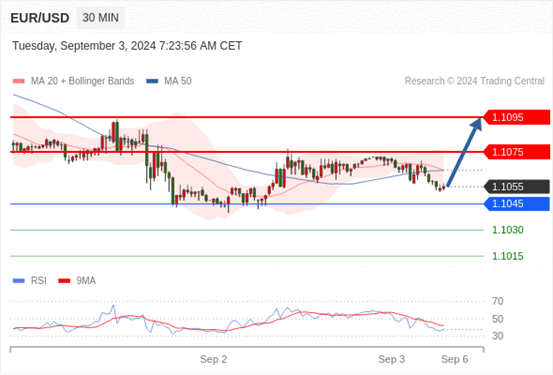Click the RSI legend color swatch
This screenshot has height=375, width=553.
point(19,281)
